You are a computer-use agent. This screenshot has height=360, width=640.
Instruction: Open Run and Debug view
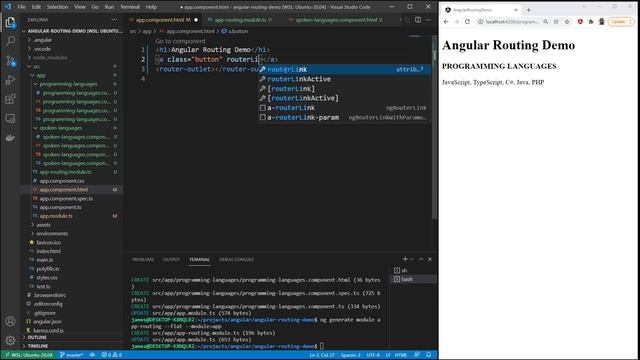coord(10,80)
